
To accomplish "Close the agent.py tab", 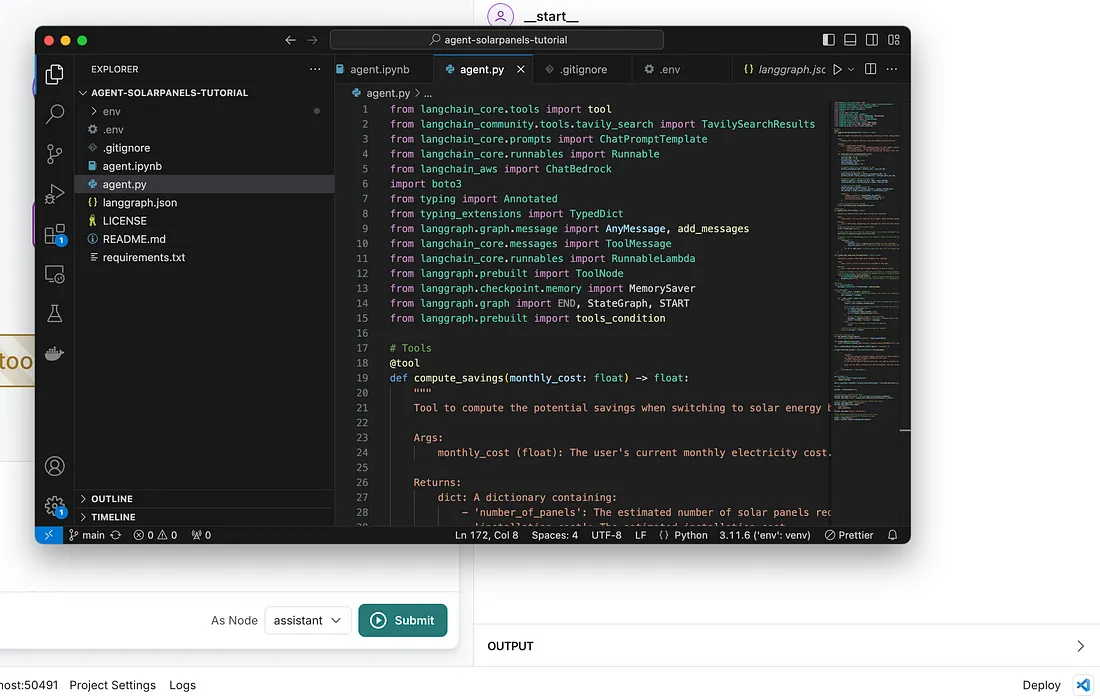I will pos(521,69).
